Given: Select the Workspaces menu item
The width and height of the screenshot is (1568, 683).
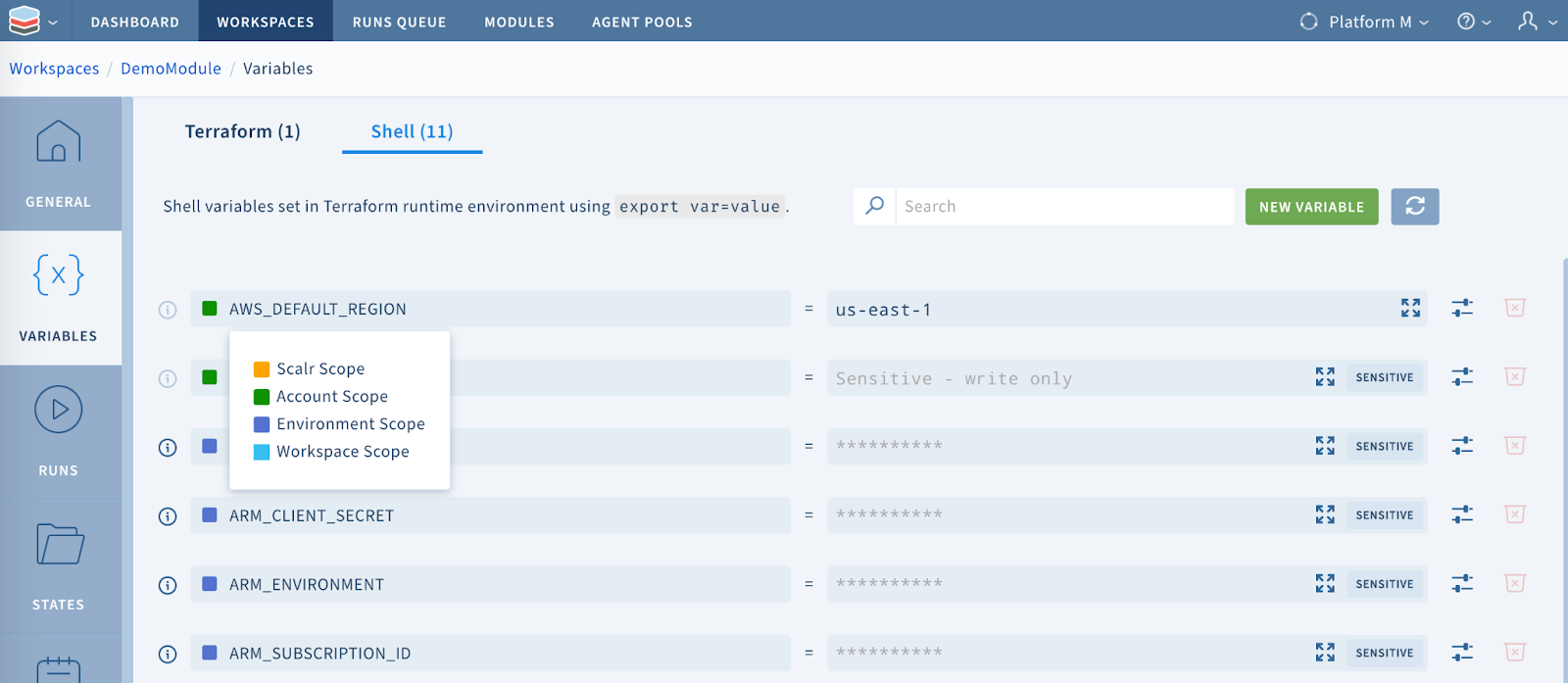Looking at the screenshot, I should click(x=266, y=22).
